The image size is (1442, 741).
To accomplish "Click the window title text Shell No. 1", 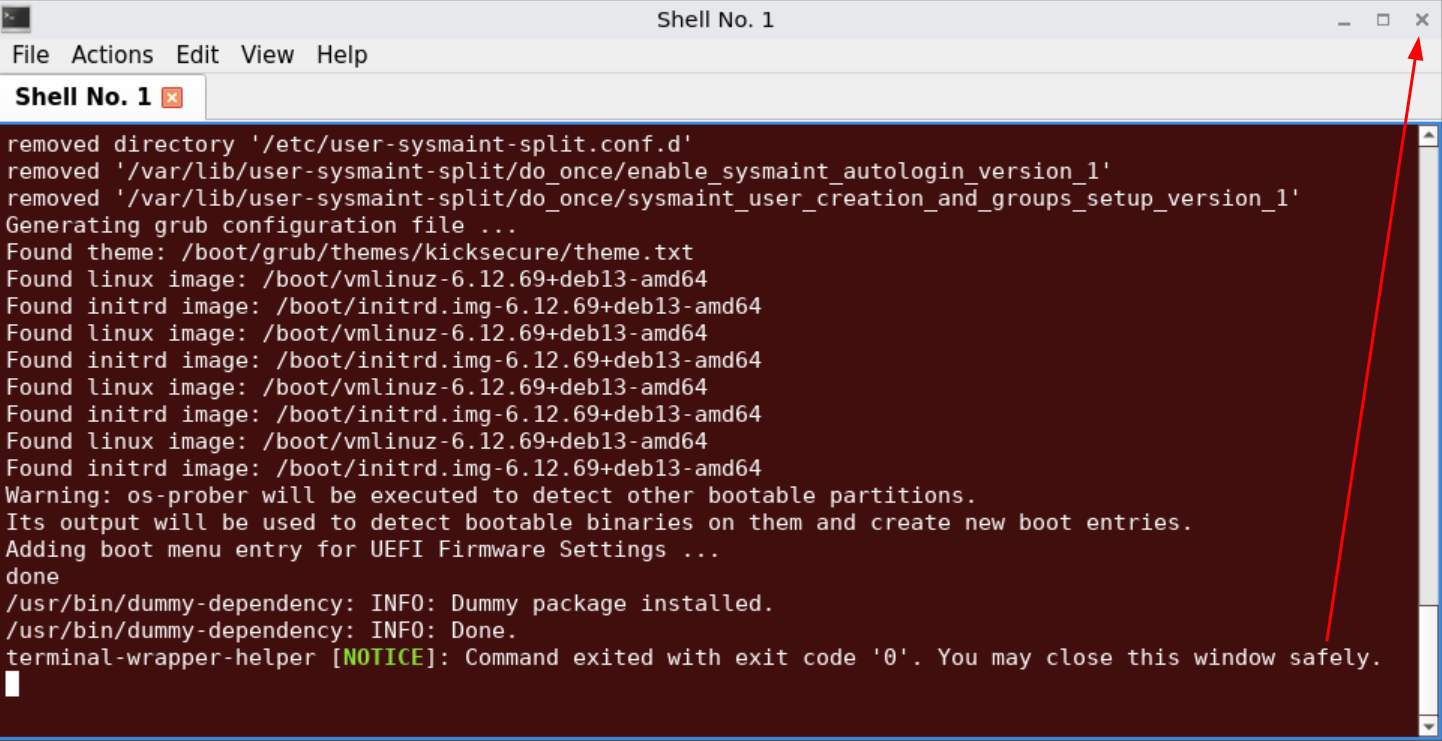I will click(715, 20).
